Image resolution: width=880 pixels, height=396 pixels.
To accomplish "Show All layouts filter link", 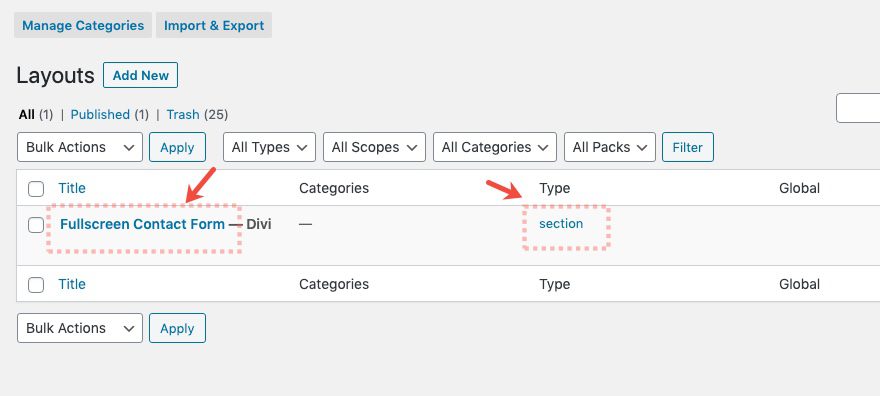I will 26,114.
